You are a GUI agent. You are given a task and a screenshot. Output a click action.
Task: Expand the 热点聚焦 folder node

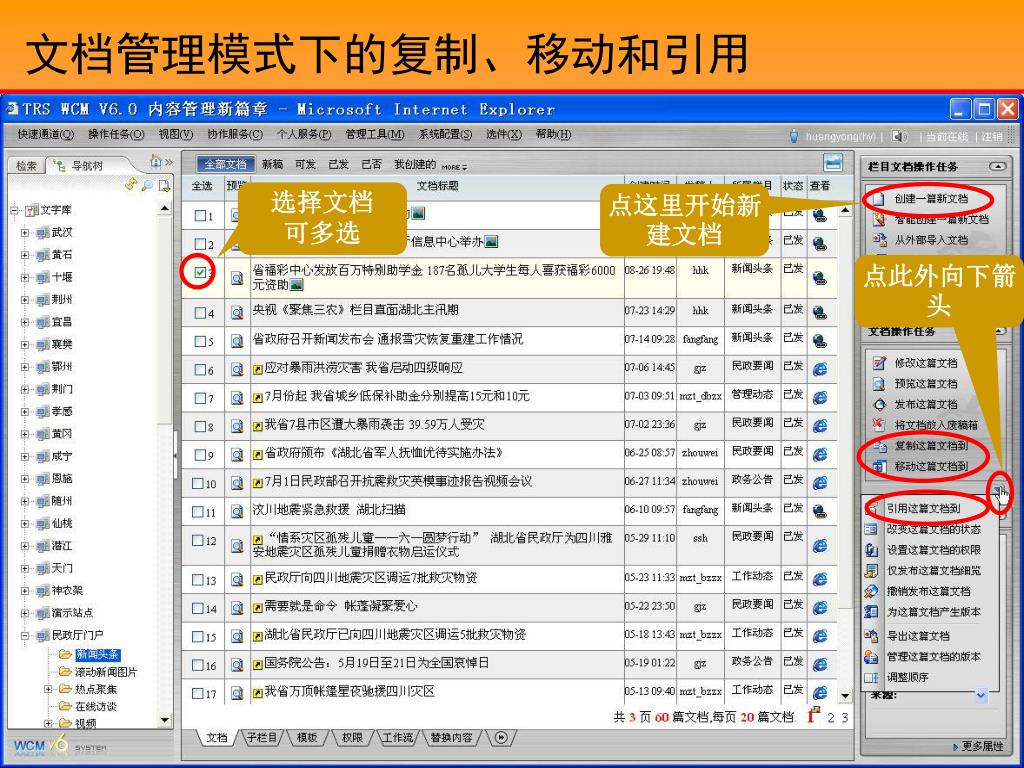pos(48,689)
